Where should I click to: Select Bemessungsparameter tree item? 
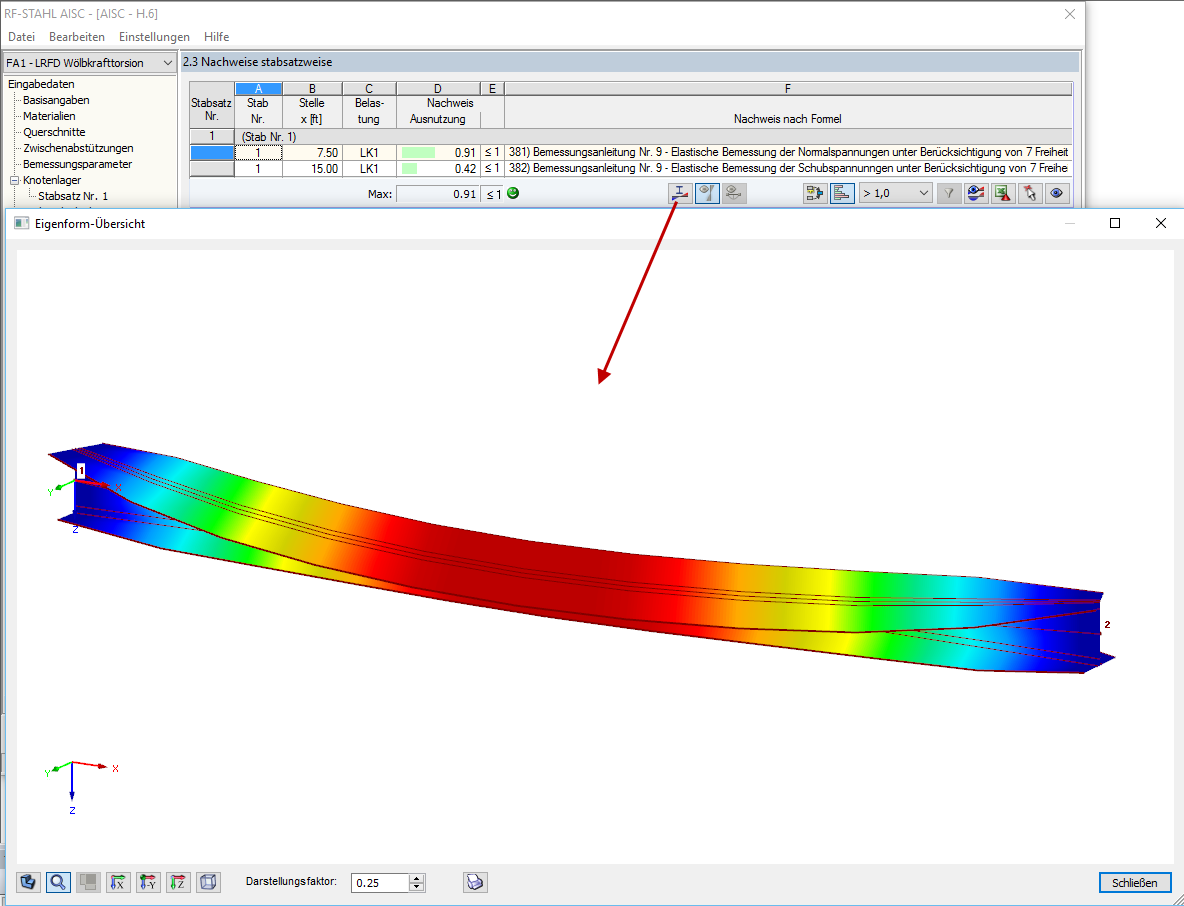click(x=77, y=164)
